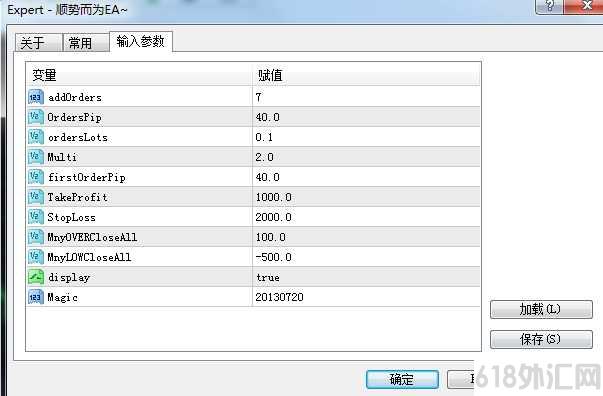Select the OrdersPip variable name

75,117
